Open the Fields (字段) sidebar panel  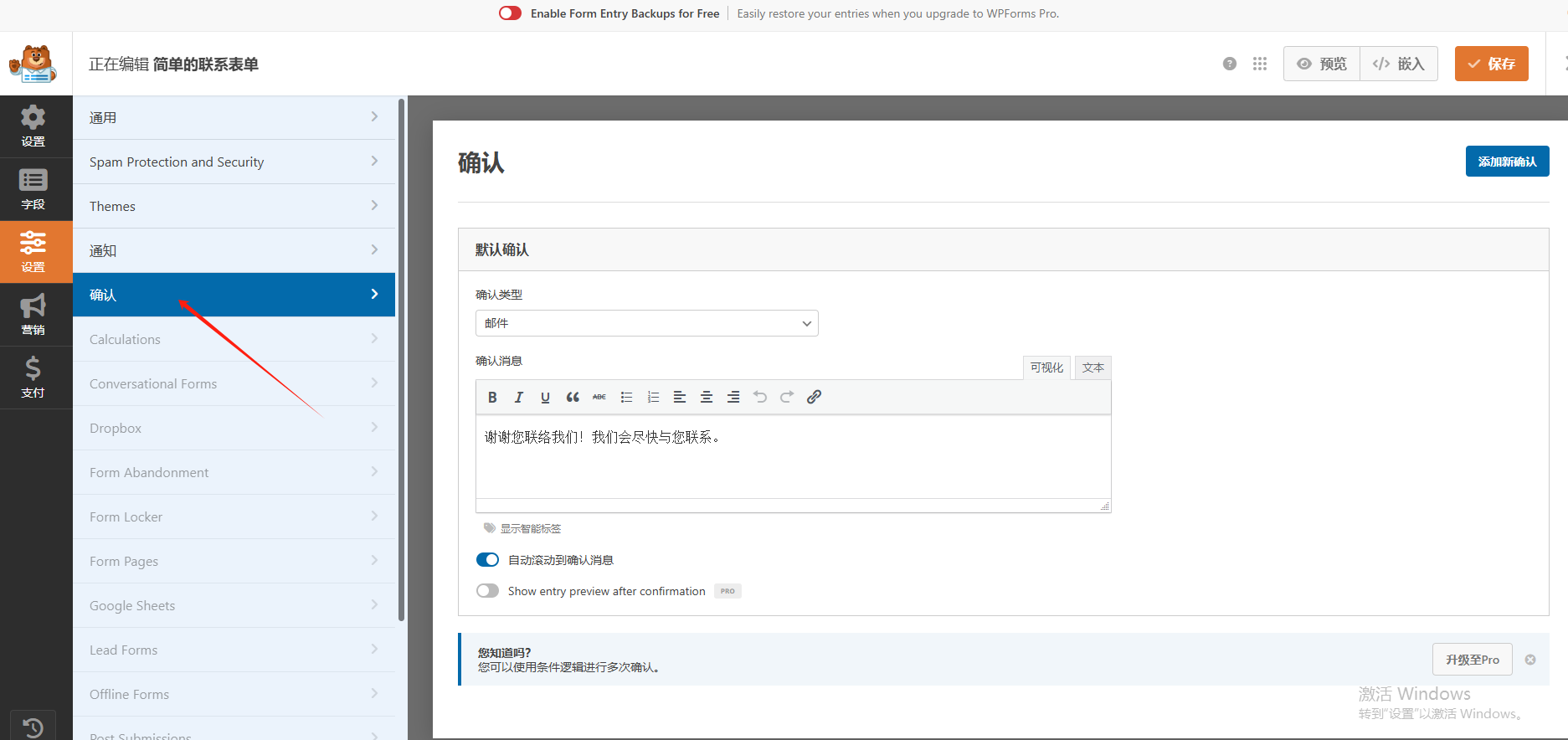pyautogui.click(x=33, y=189)
